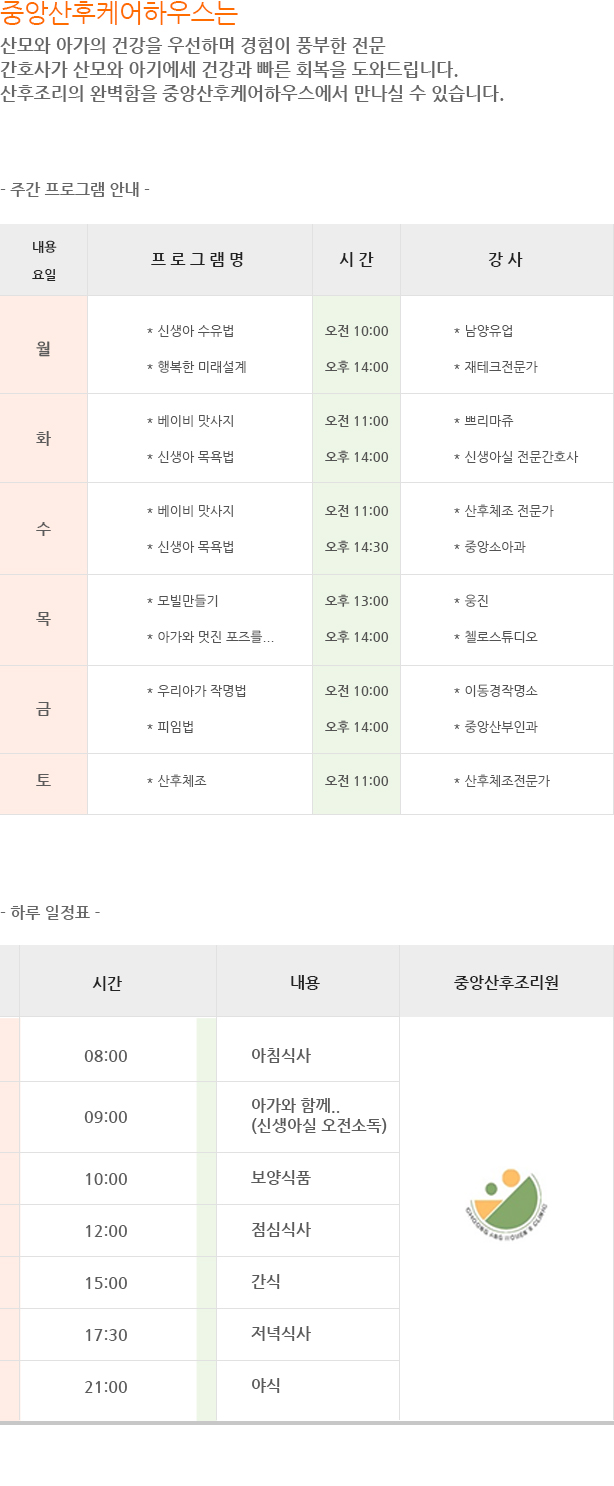Screen dimensions: 614x1486
Task: Click the 아가와 멋진 포즈를... entry
Action: pyautogui.click(x=210, y=637)
